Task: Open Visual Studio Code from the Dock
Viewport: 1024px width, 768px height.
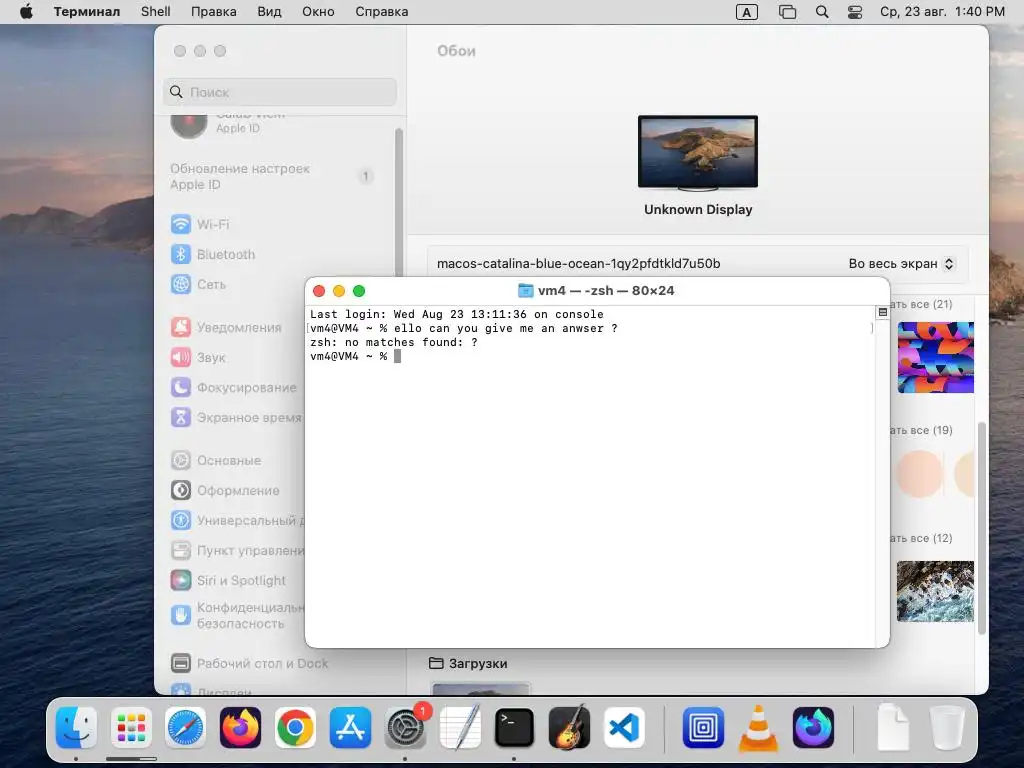Action: [624, 727]
